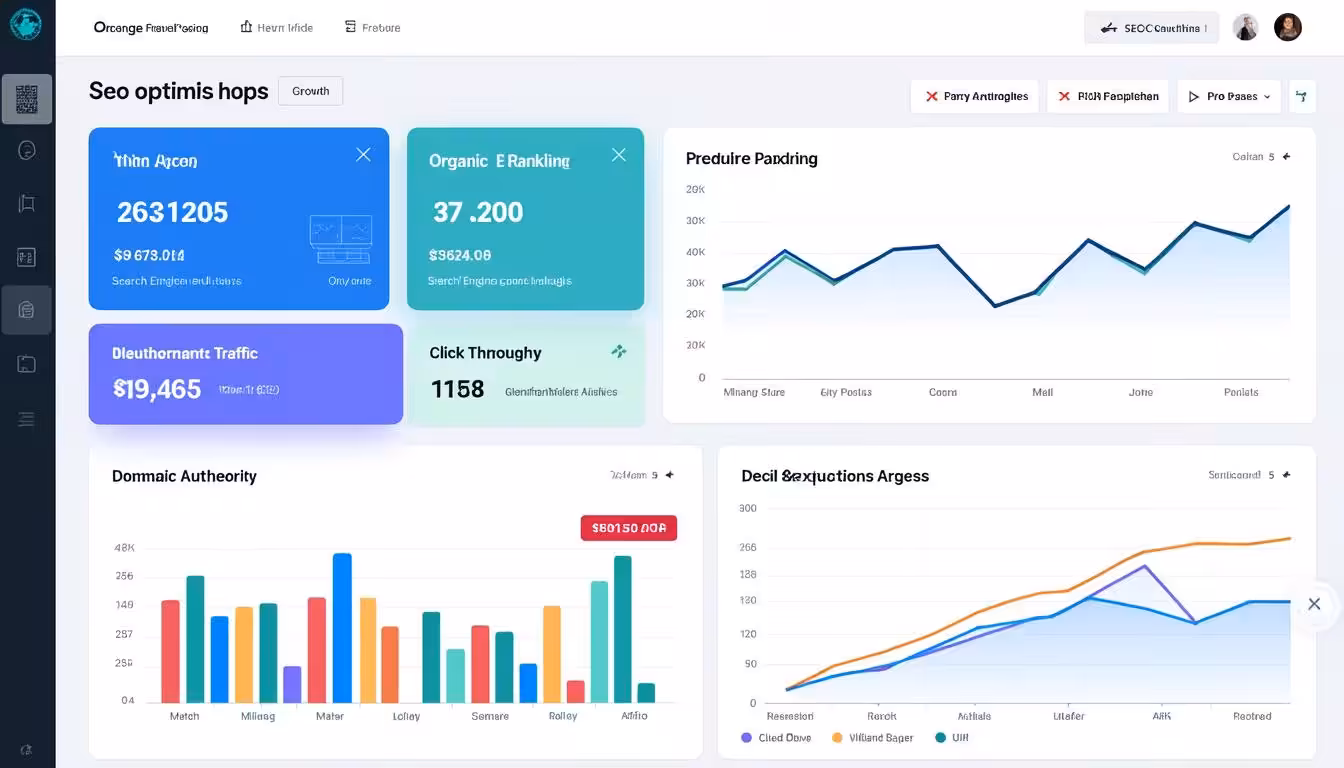
Task: Select the circular icon in left sidebar
Action: click(27, 150)
